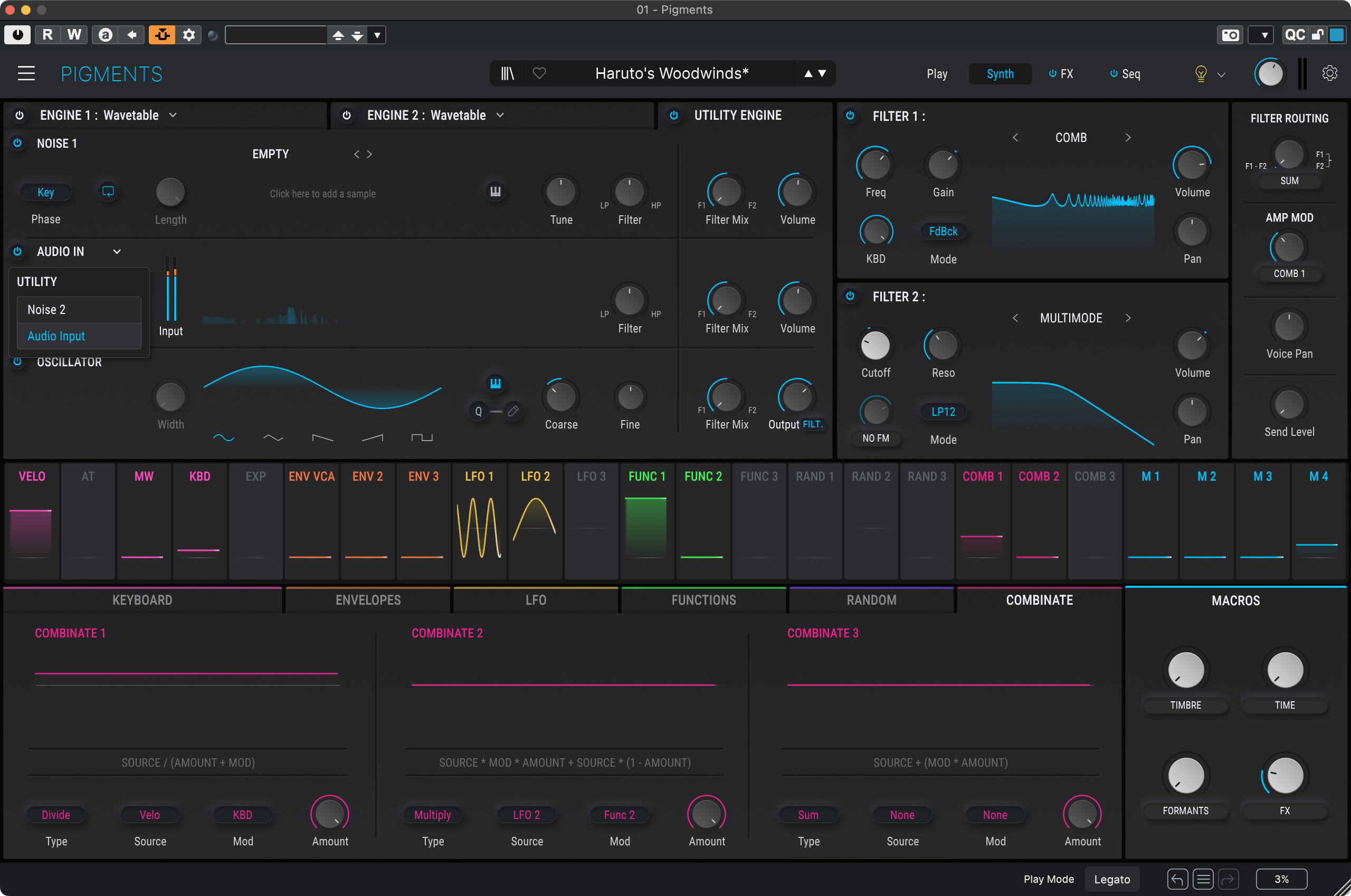Viewport: 1351px width, 896px height.
Task: Switch to the Functions tab
Action: pyautogui.click(x=703, y=600)
